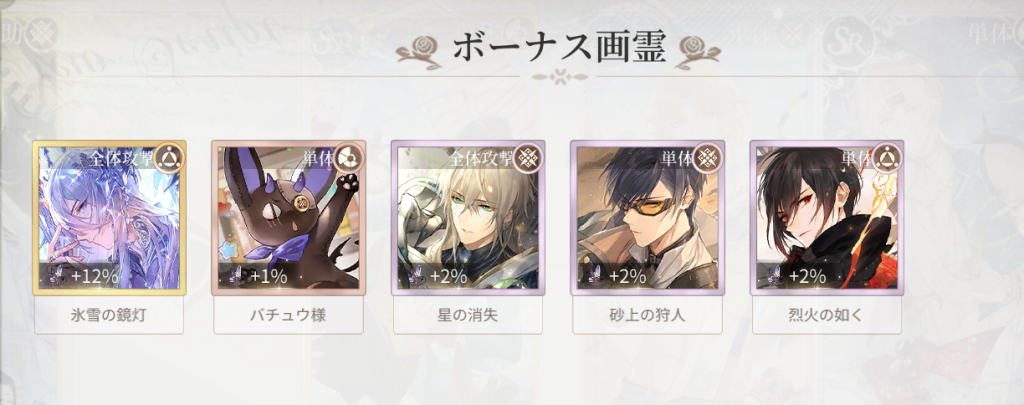Click the element icon on 氷雪の鏡灯 card

170,158
